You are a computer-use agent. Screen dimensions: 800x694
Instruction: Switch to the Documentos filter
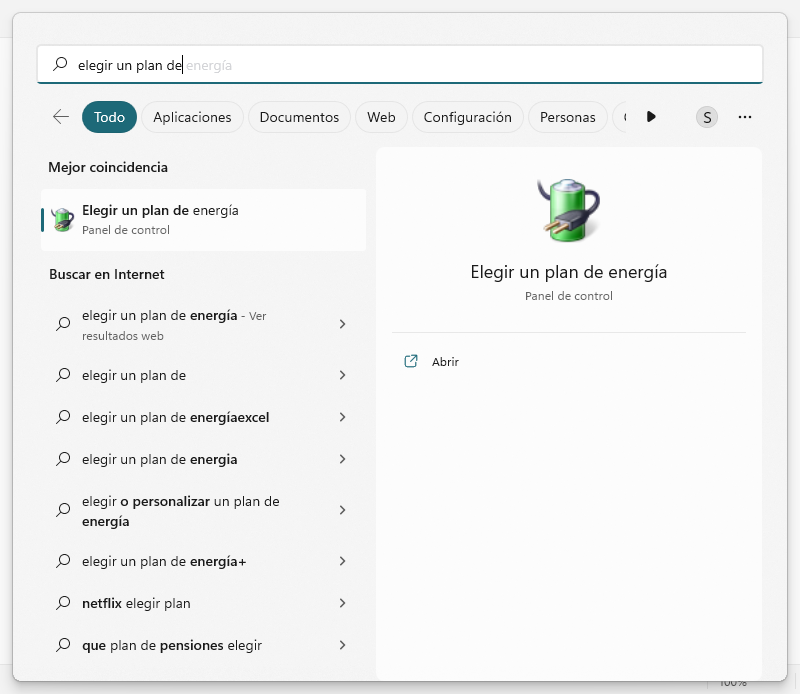pyautogui.click(x=299, y=117)
